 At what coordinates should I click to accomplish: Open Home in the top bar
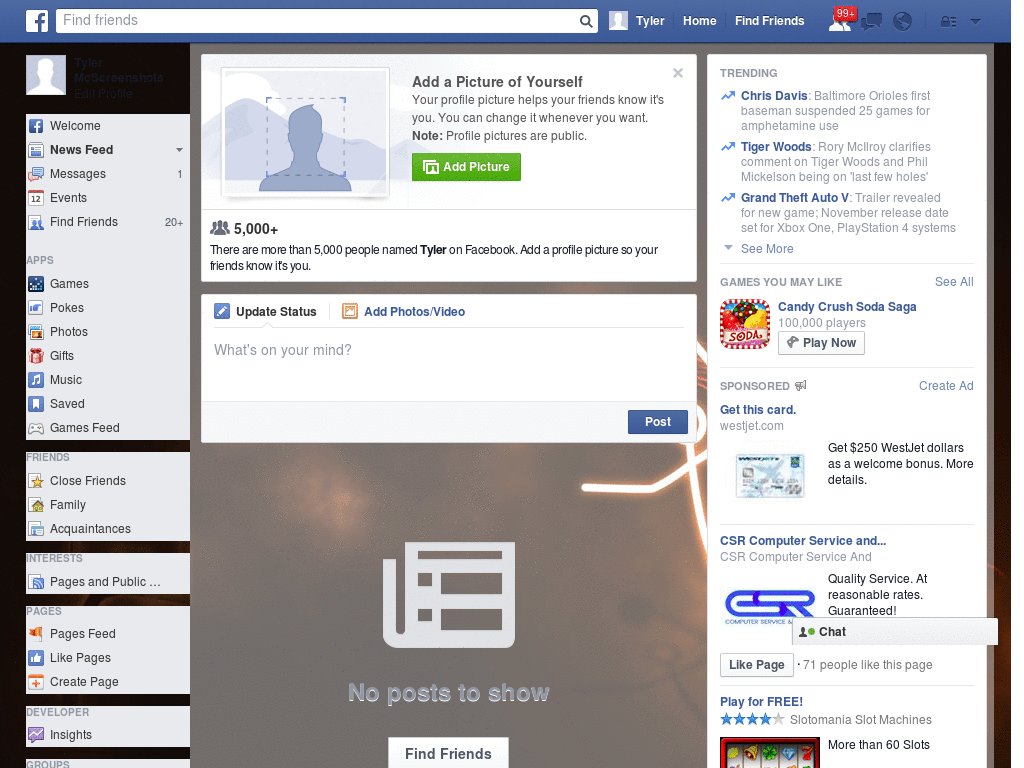click(699, 21)
